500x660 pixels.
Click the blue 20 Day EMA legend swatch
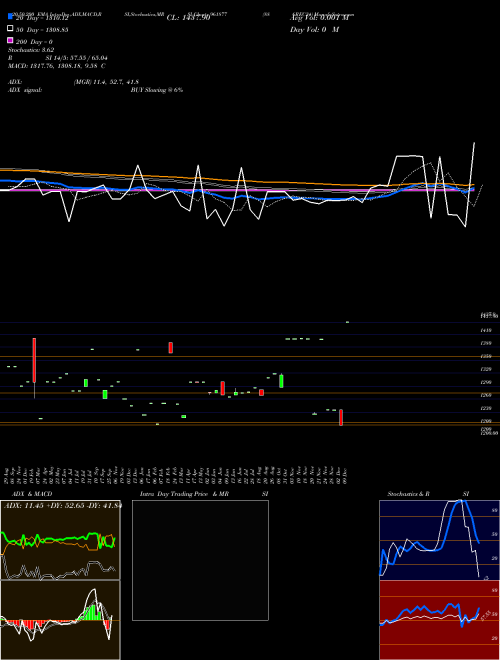[10, 17]
